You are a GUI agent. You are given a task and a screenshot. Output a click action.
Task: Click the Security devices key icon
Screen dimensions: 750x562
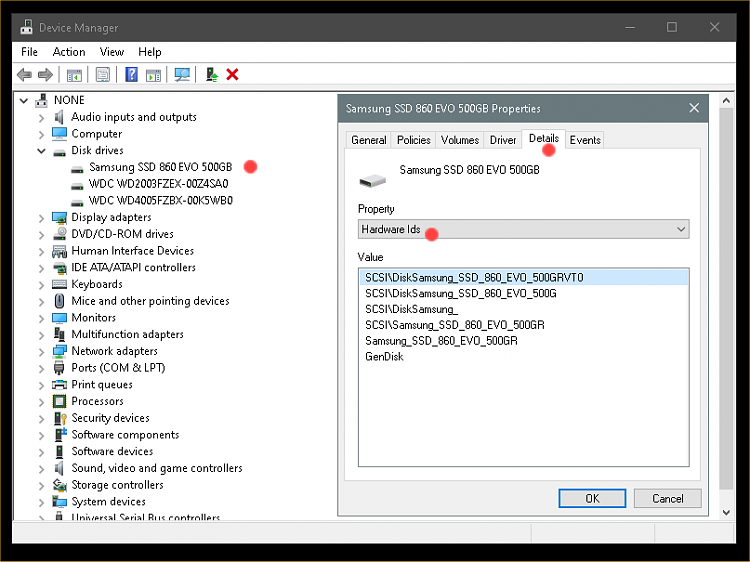tap(60, 418)
